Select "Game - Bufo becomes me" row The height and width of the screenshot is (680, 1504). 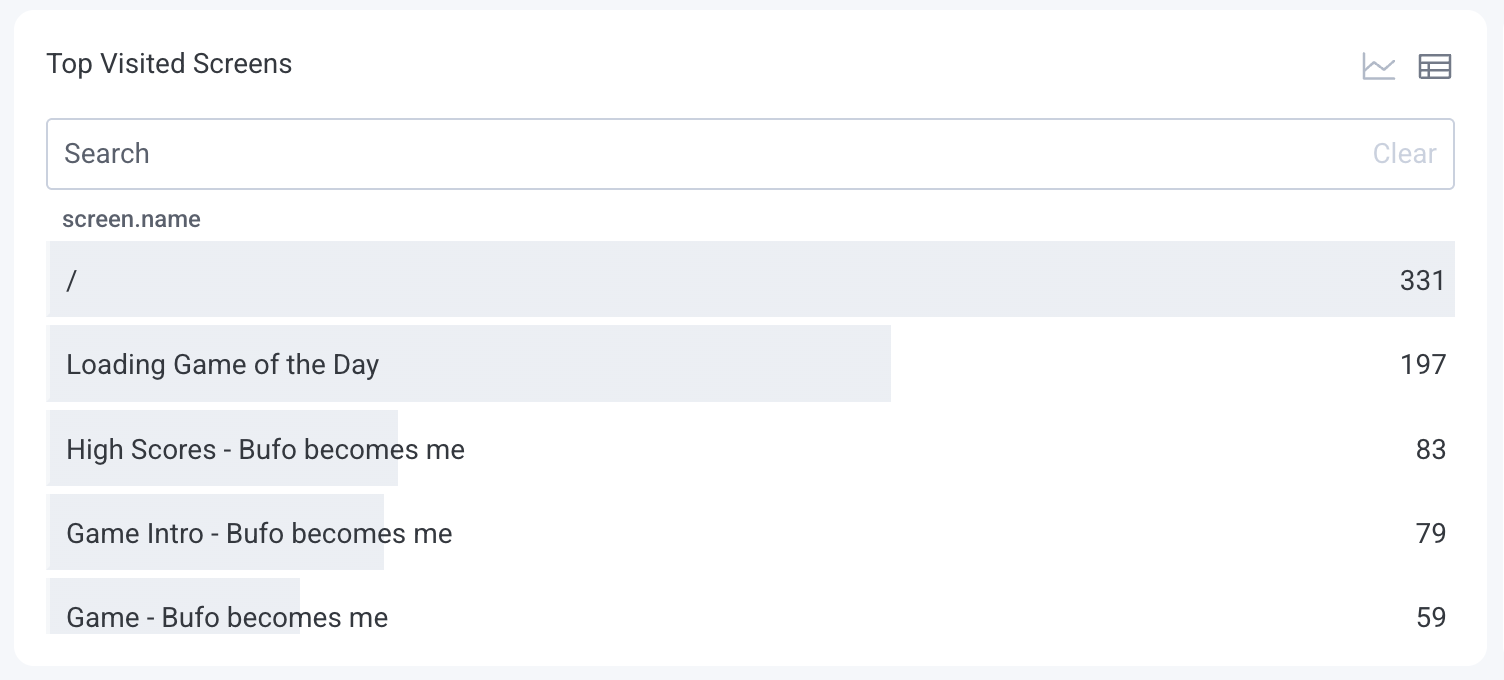point(226,617)
